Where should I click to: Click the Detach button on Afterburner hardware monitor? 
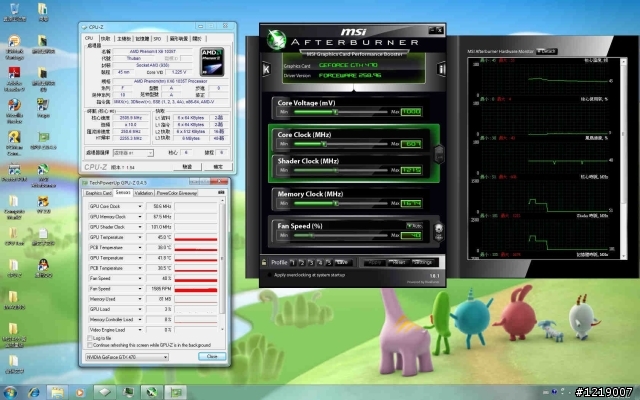(546, 51)
